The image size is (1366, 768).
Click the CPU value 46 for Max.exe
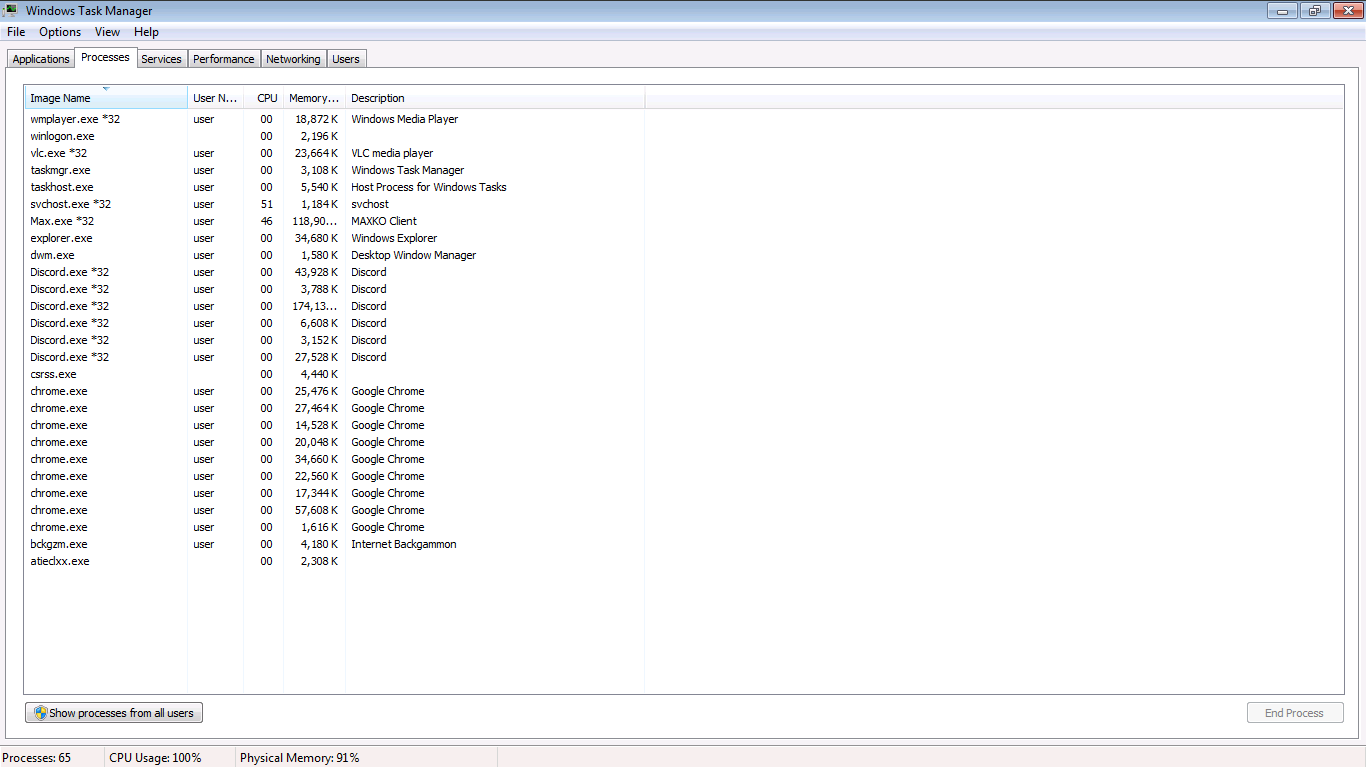coord(266,221)
